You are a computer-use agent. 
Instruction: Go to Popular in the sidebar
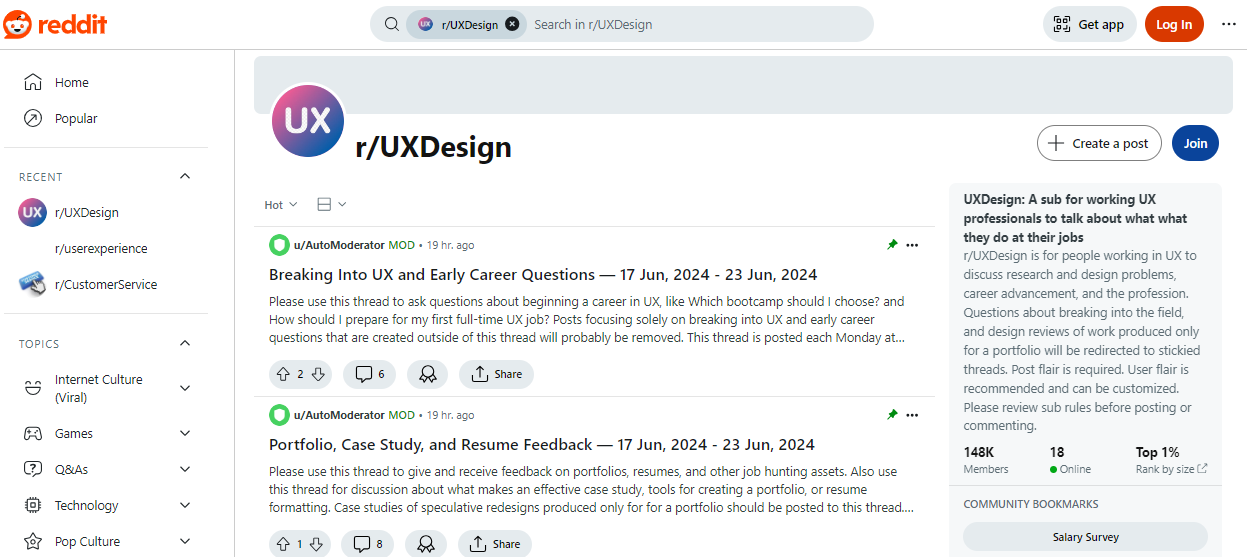(76, 119)
